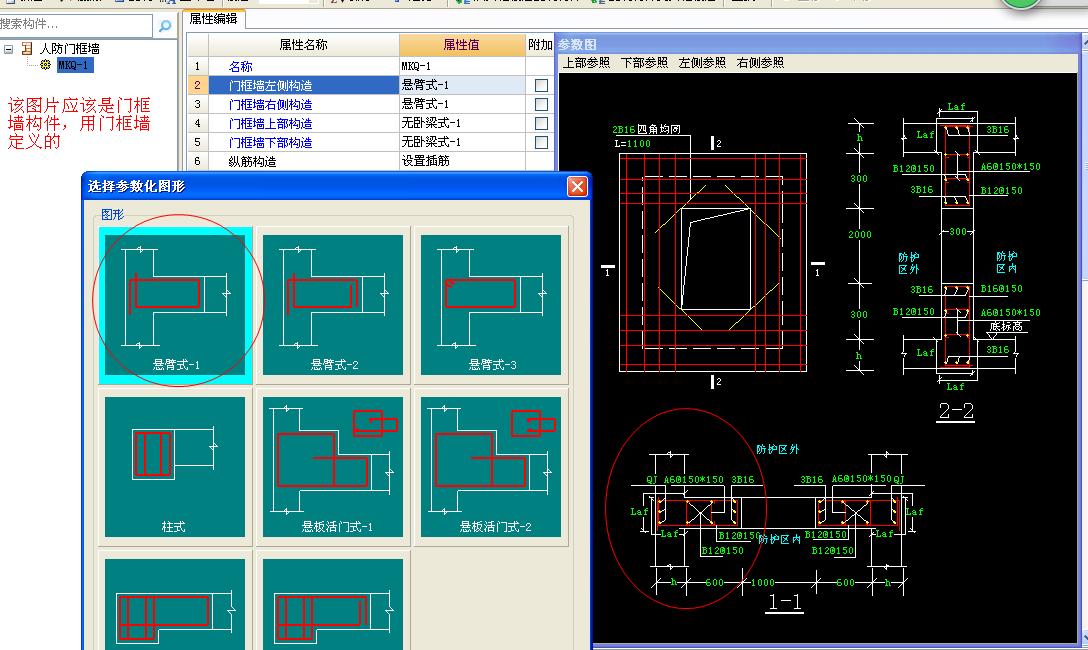Toggle 附加 checkbox for 门框墙下部构造
1088x650 pixels.
click(541, 142)
